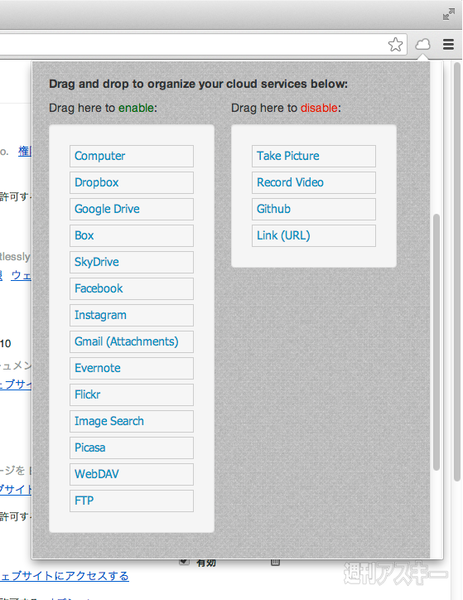Select the Gmail (Attachments) item
This screenshot has width=463, height=600.
coord(132,342)
